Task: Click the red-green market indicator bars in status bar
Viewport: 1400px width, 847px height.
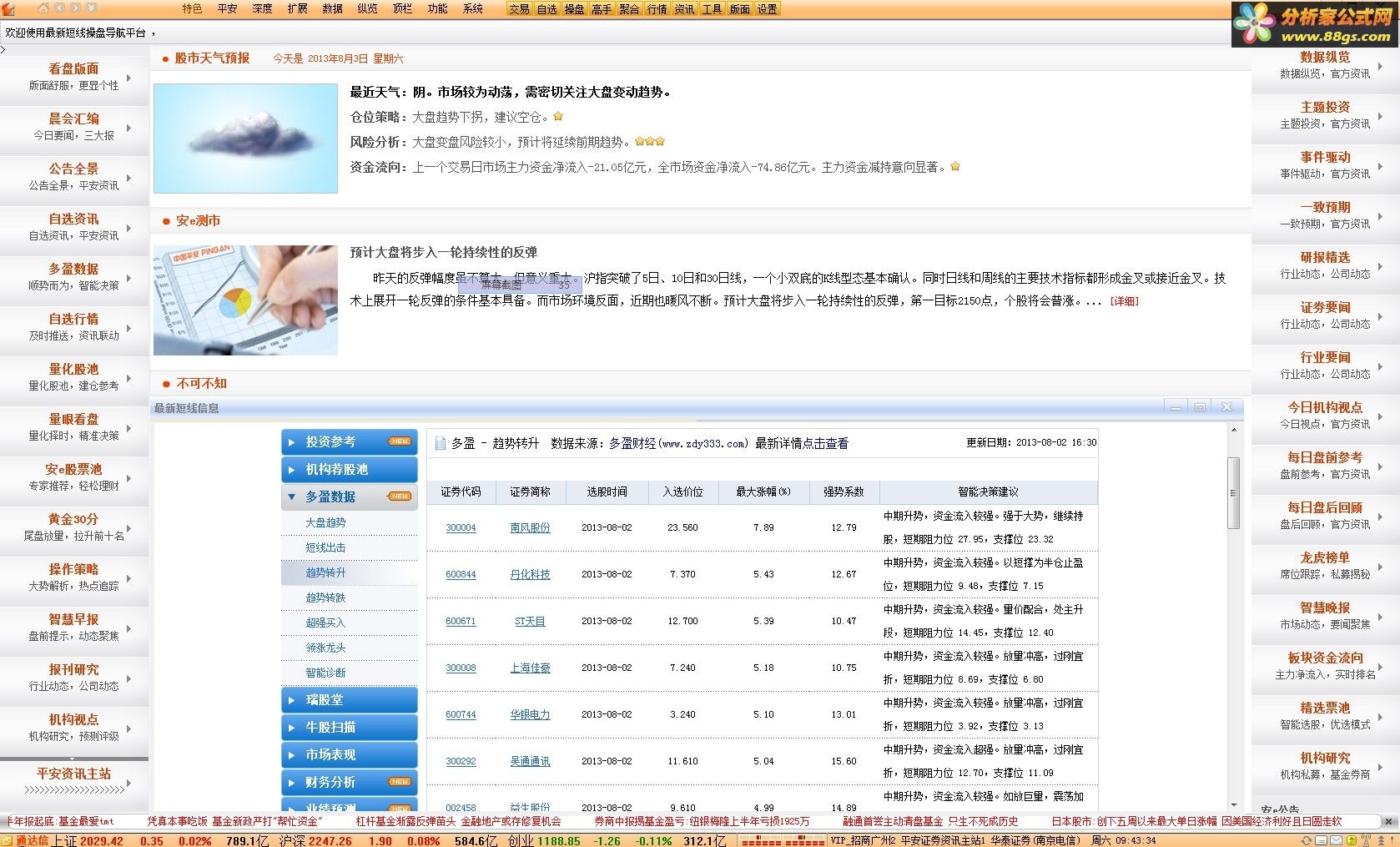Action: pos(783,841)
